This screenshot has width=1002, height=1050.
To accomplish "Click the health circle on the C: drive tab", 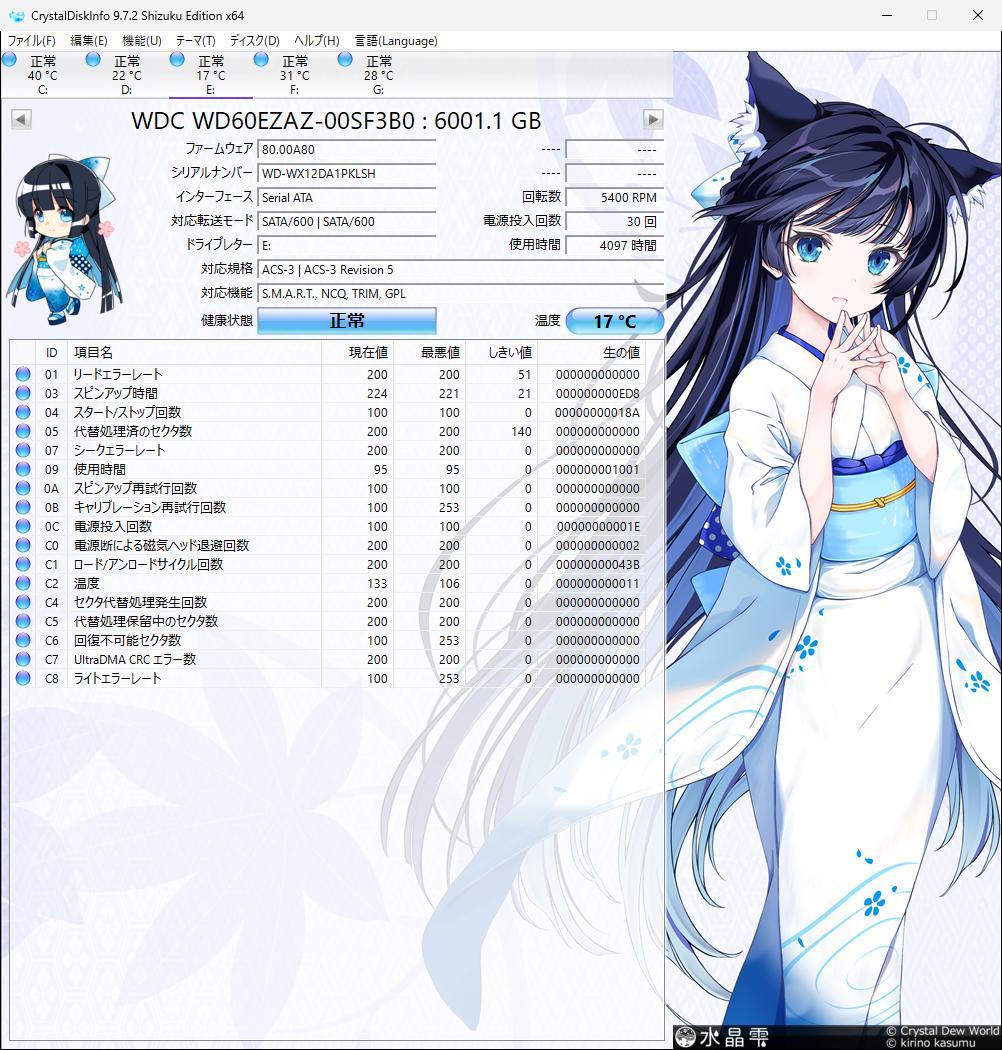I will 9,60.
